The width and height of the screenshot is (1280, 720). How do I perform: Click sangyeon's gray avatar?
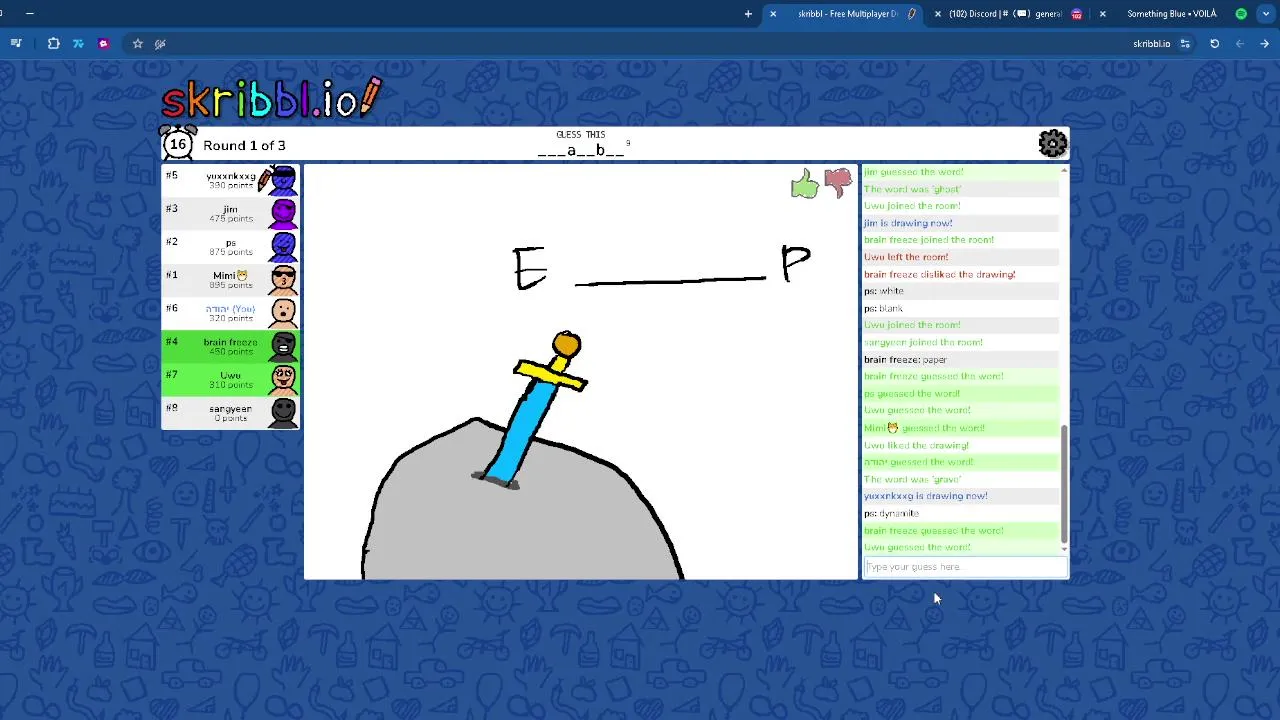point(283,412)
